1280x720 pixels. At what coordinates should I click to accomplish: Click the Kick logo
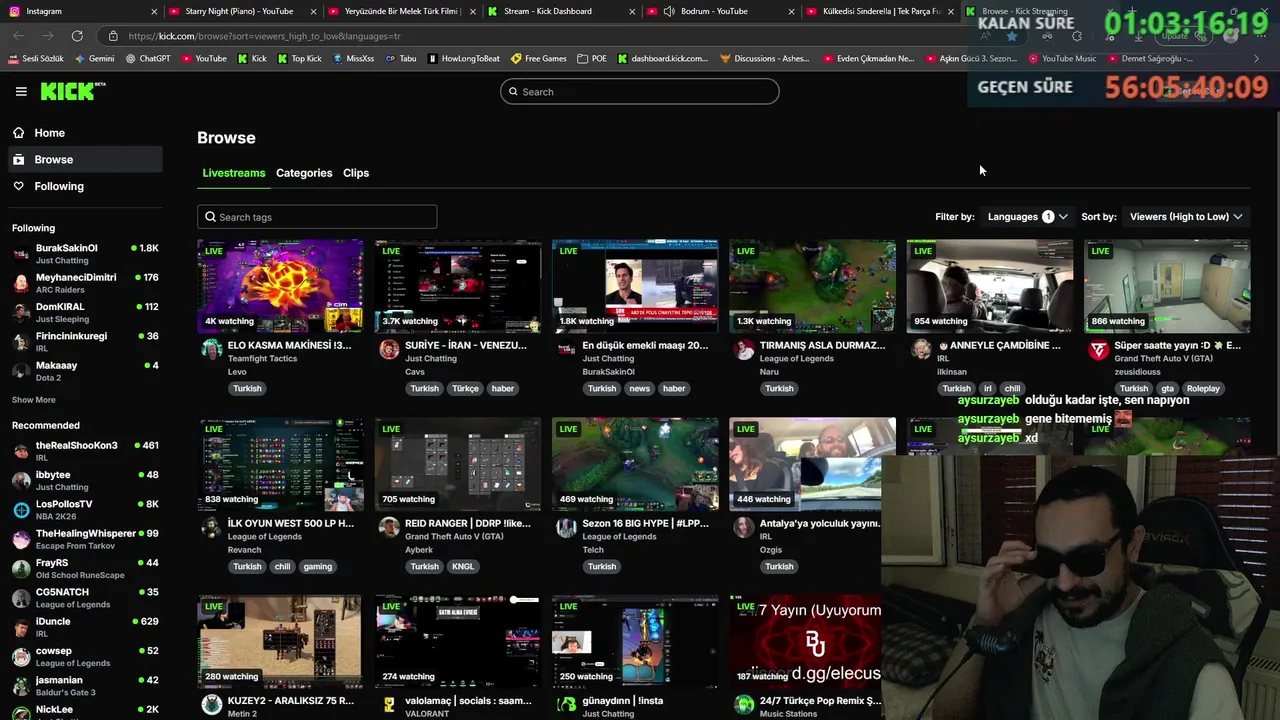(x=73, y=91)
